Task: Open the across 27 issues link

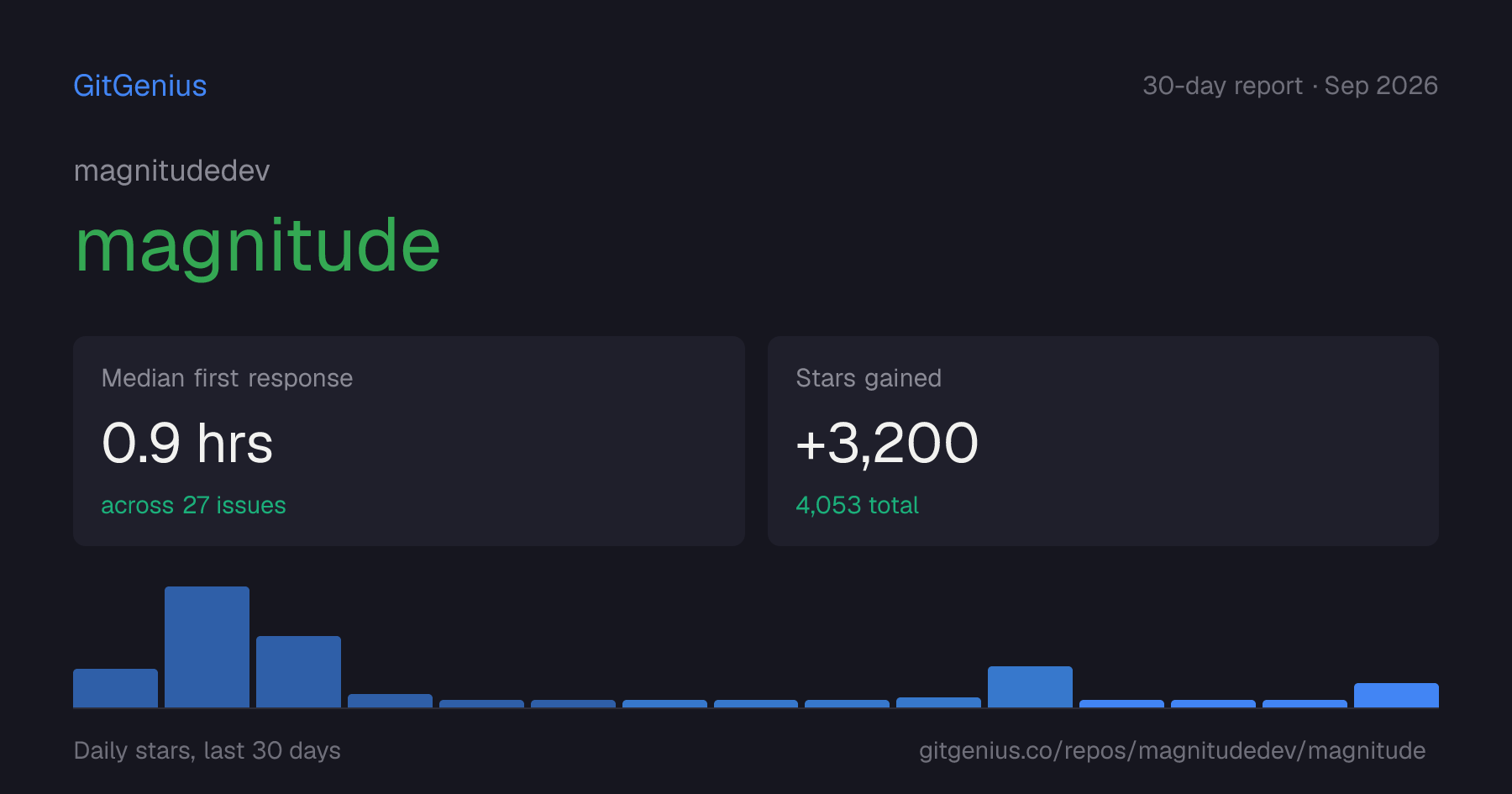Action: point(193,505)
